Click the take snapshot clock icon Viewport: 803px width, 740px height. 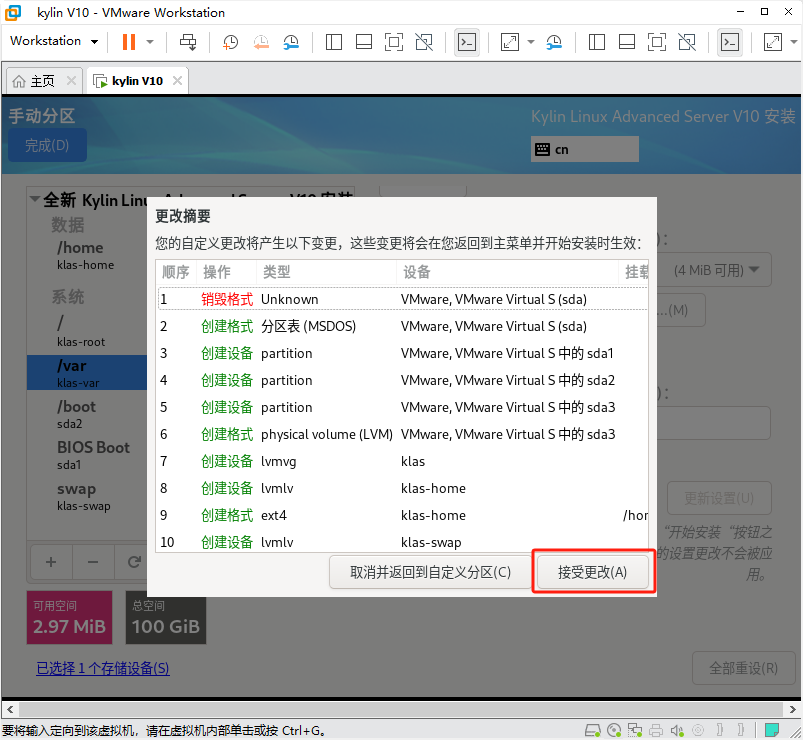230,42
